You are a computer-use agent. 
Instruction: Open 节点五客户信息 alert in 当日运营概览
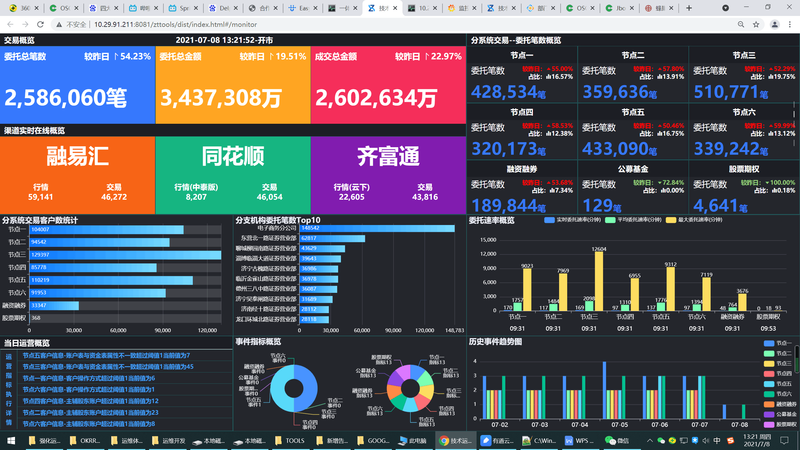click(x=106, y=356)
